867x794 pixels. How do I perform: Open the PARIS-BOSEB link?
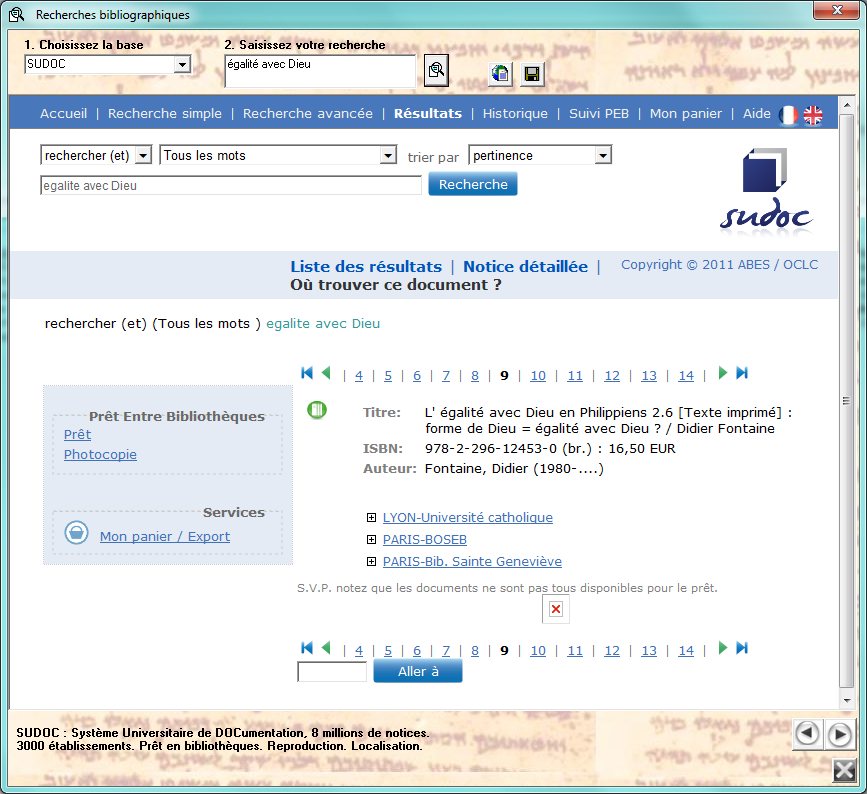pos(425,540)
